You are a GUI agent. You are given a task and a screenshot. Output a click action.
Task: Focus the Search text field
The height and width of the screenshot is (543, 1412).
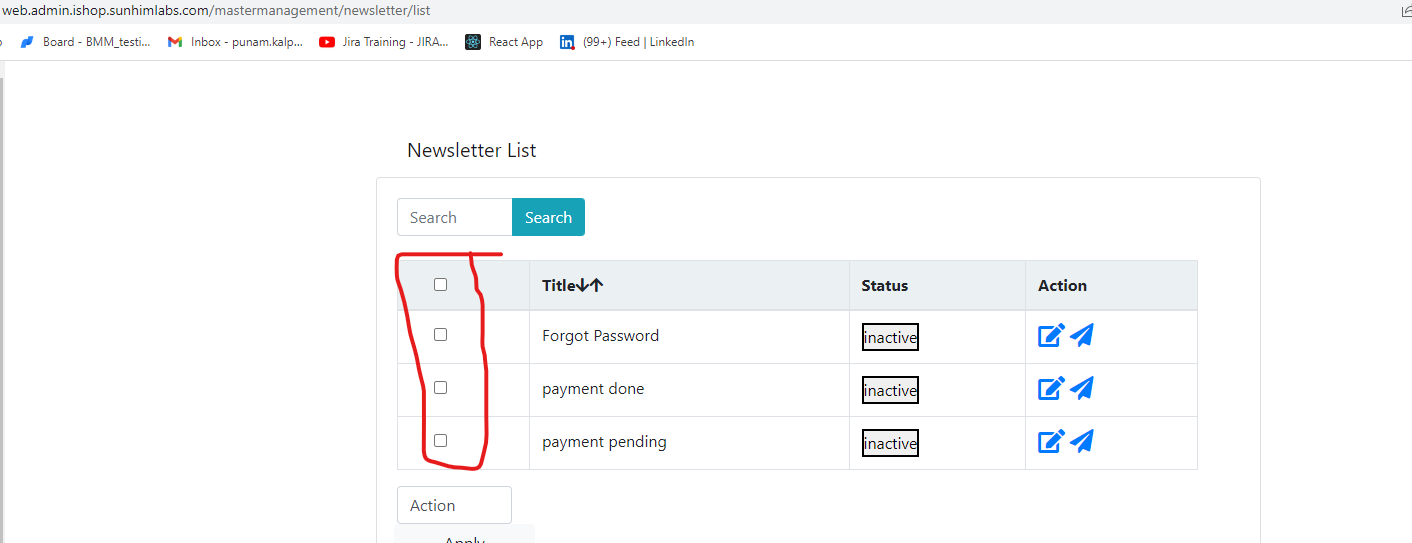click(x=455, y=217)
